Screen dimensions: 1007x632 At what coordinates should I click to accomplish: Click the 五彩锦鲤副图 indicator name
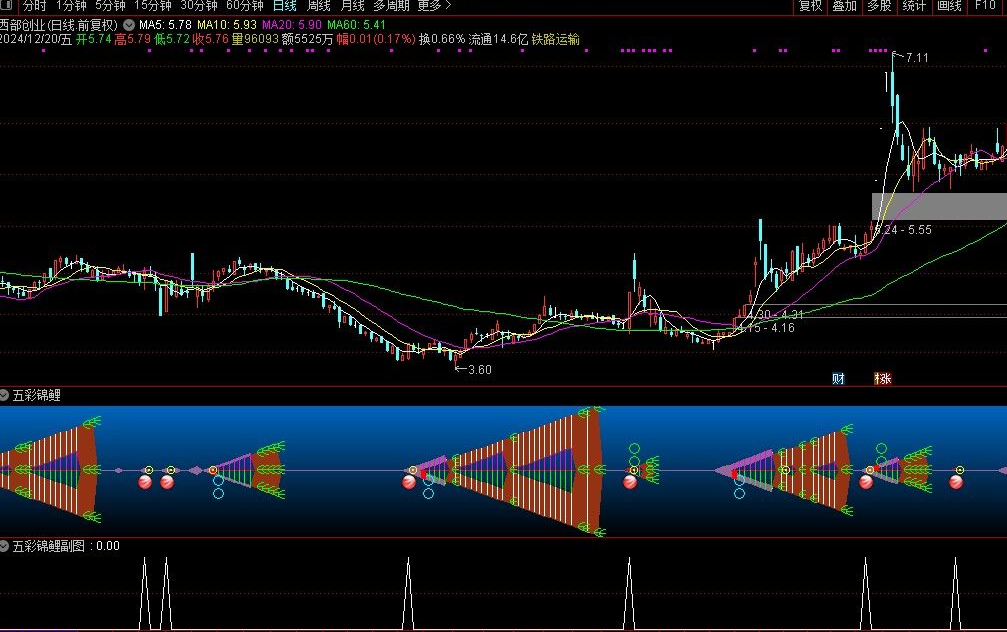49,546
